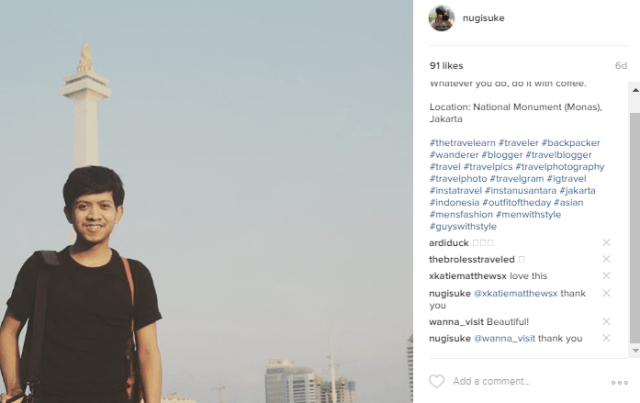Open the three-dots more options menu
The height and width of the screenshot is (403, 640).
point(619,383)
